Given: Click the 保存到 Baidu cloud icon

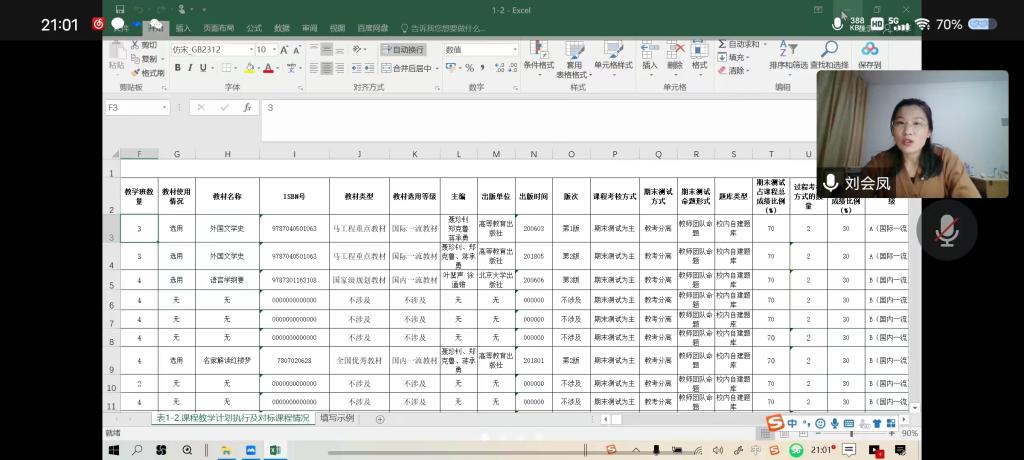Looking at the screenshot, I should pyautogui.click(x=869, y=54).
